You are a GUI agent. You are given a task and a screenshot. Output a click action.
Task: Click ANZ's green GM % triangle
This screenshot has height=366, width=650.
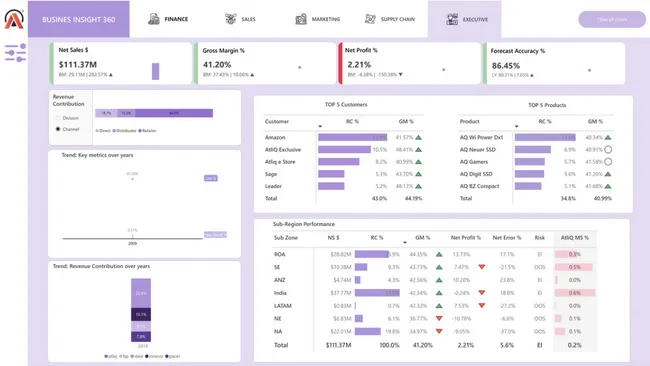[439, 280]
